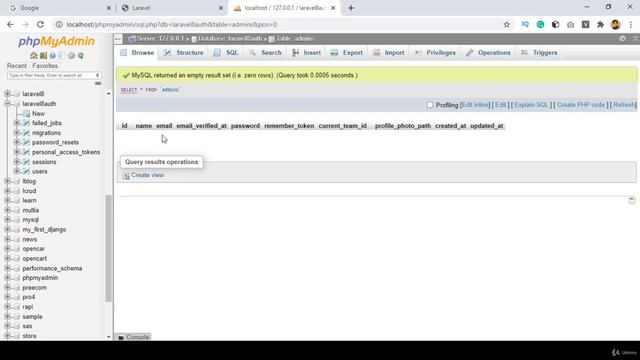This screenshot has width=640, height=360.
Task: Open a new browser tab with the plus button
Action: pyautogui.click(x=351, y=8)
